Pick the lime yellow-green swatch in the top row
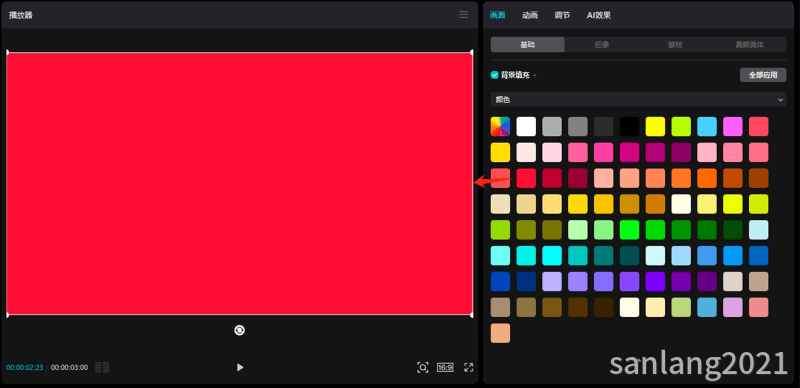This screenshot has height=388, width=800. [x=681, y=126]
